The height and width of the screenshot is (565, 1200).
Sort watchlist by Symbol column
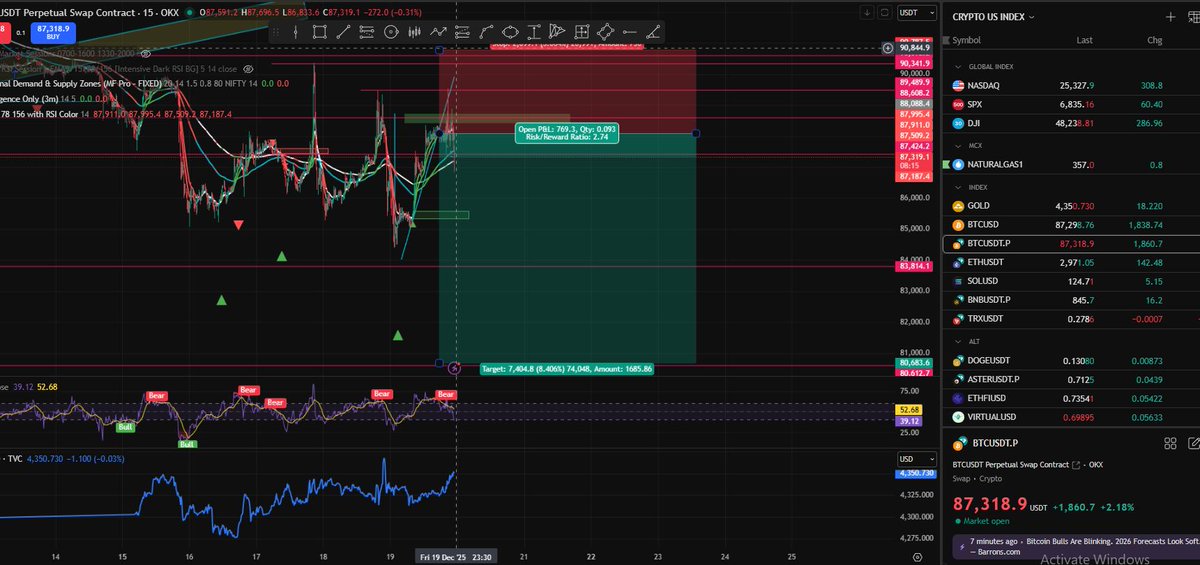click(x=966, y=40)
